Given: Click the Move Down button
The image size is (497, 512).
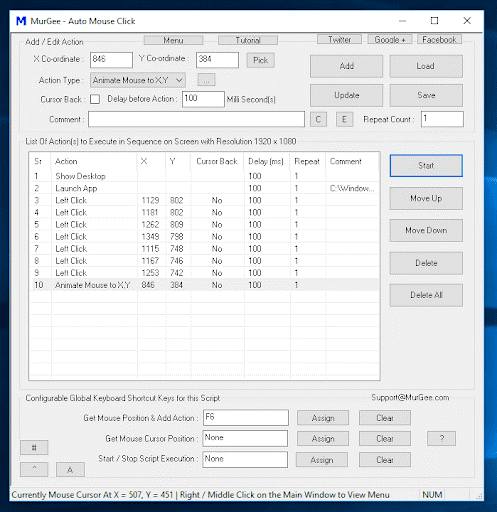Looking at the screenshot, I should tap(426, 230).
